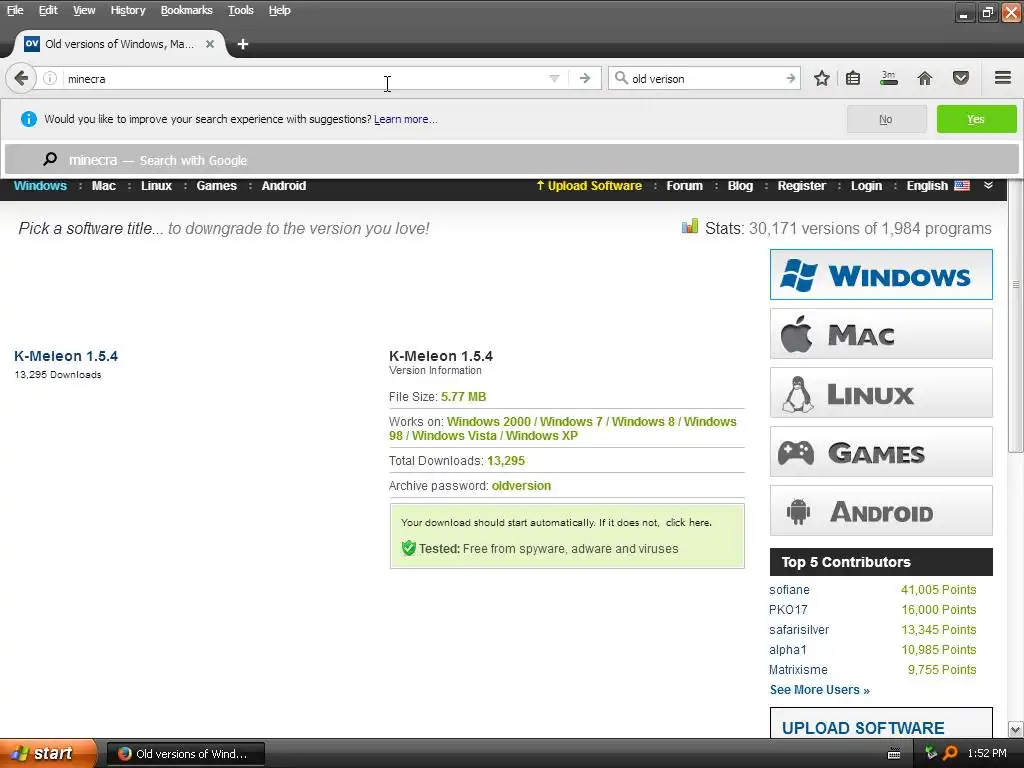Select the Old versions of Windows tab

pos(120,44)
